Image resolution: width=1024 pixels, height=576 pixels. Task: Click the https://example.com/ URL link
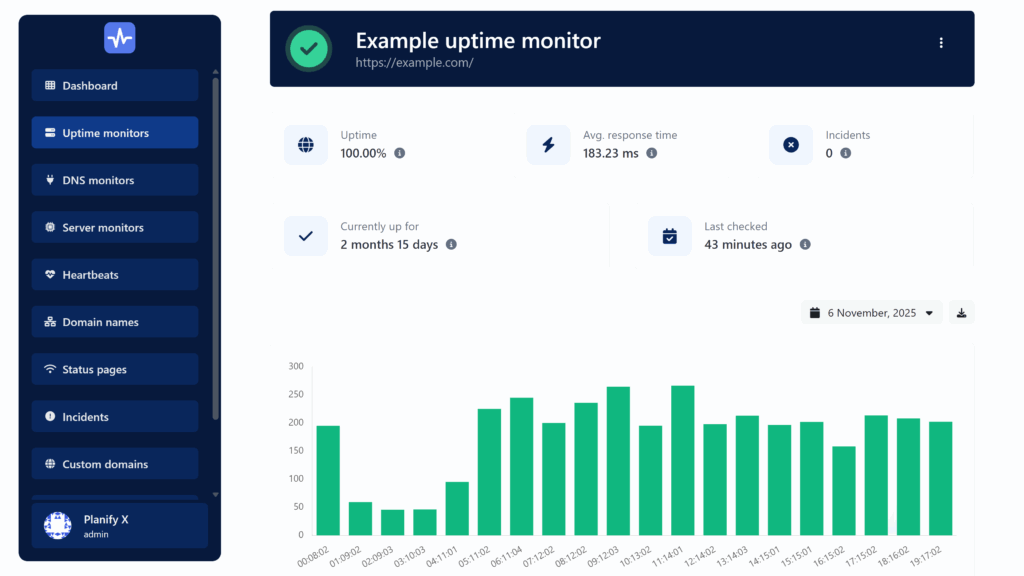(414, 63)
